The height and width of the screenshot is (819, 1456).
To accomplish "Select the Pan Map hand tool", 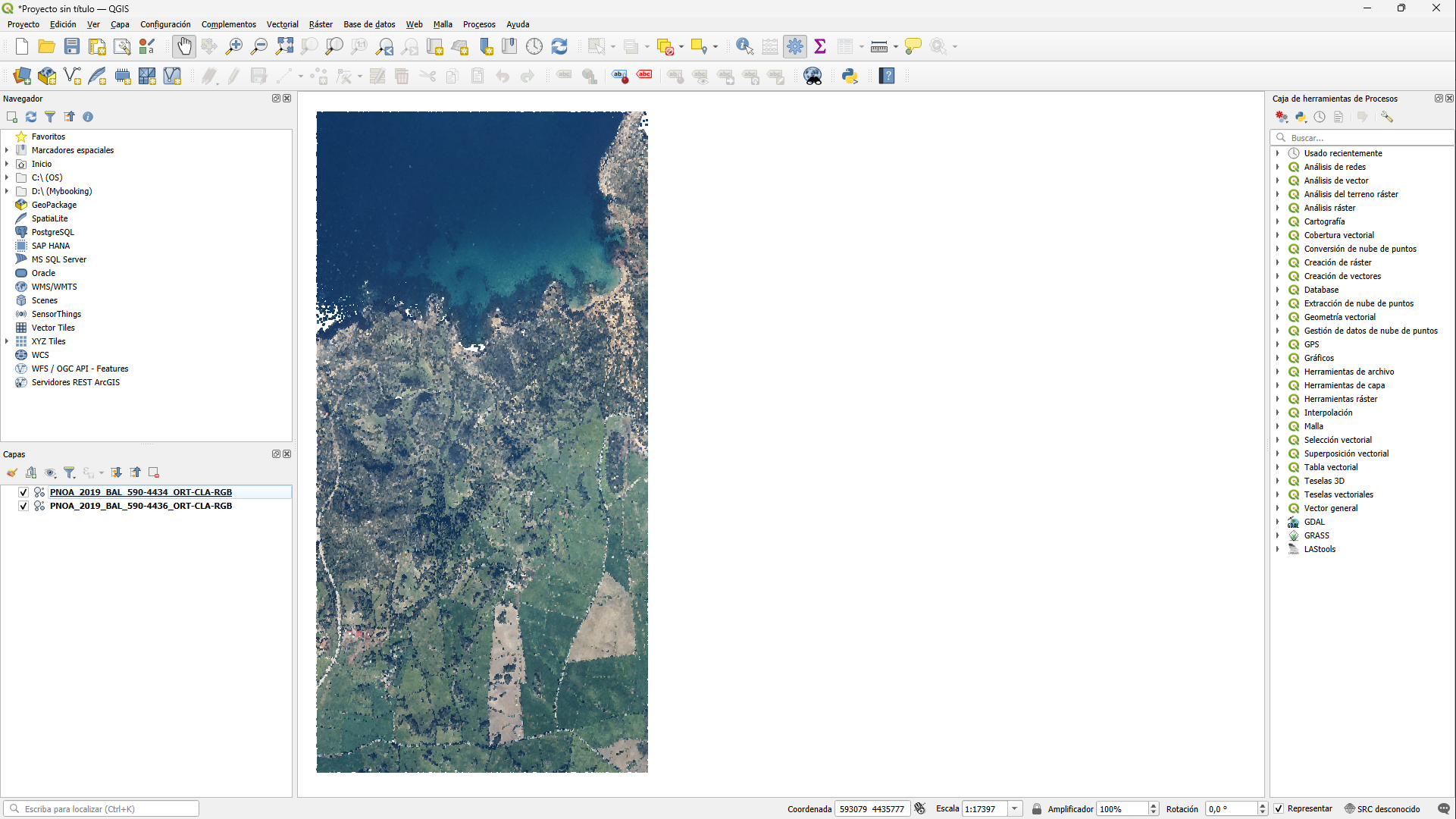I will click(x=184, y=47).
